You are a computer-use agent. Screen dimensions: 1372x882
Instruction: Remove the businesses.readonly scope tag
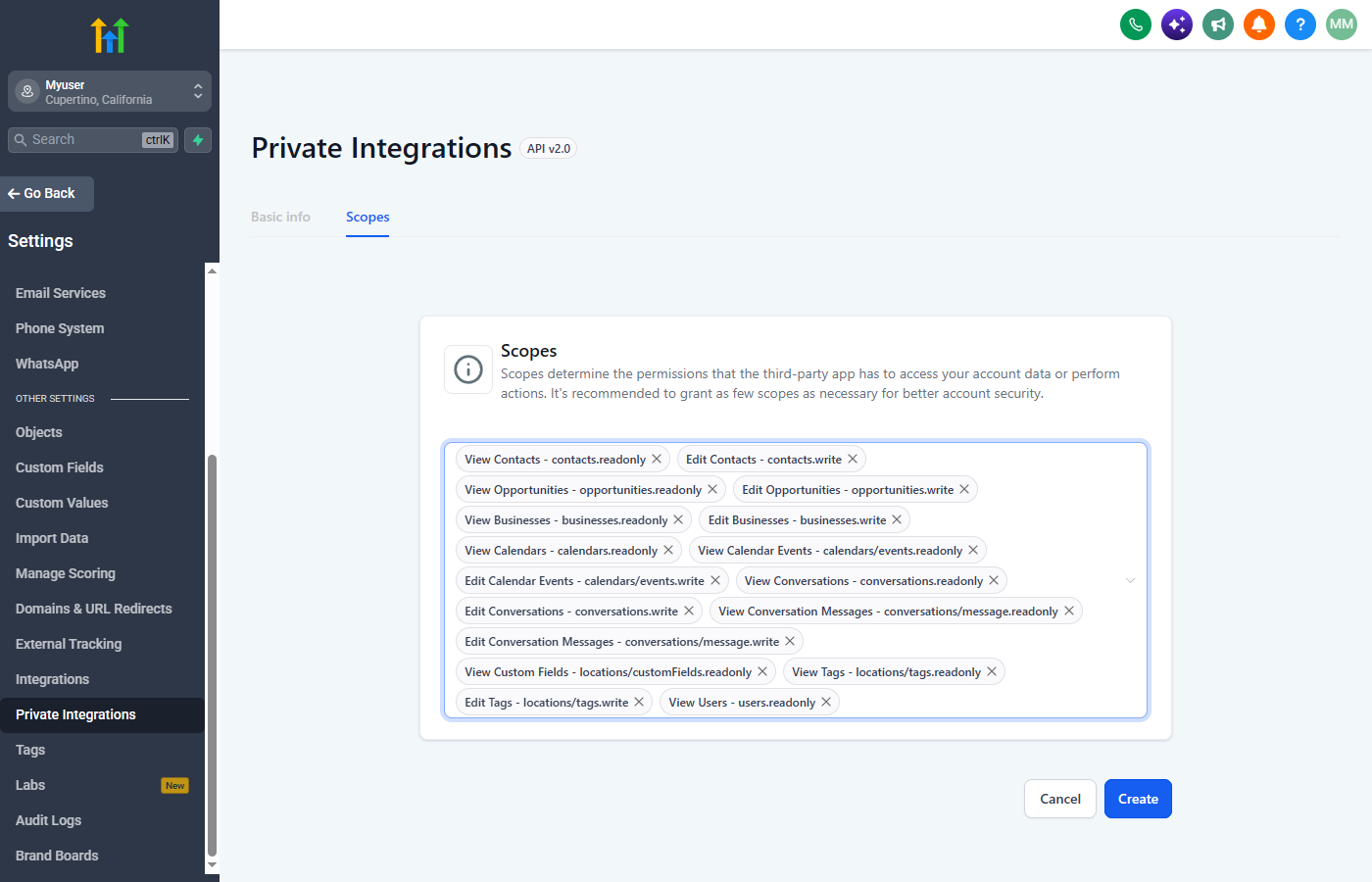pyautogui.click(x=678, y=519)
